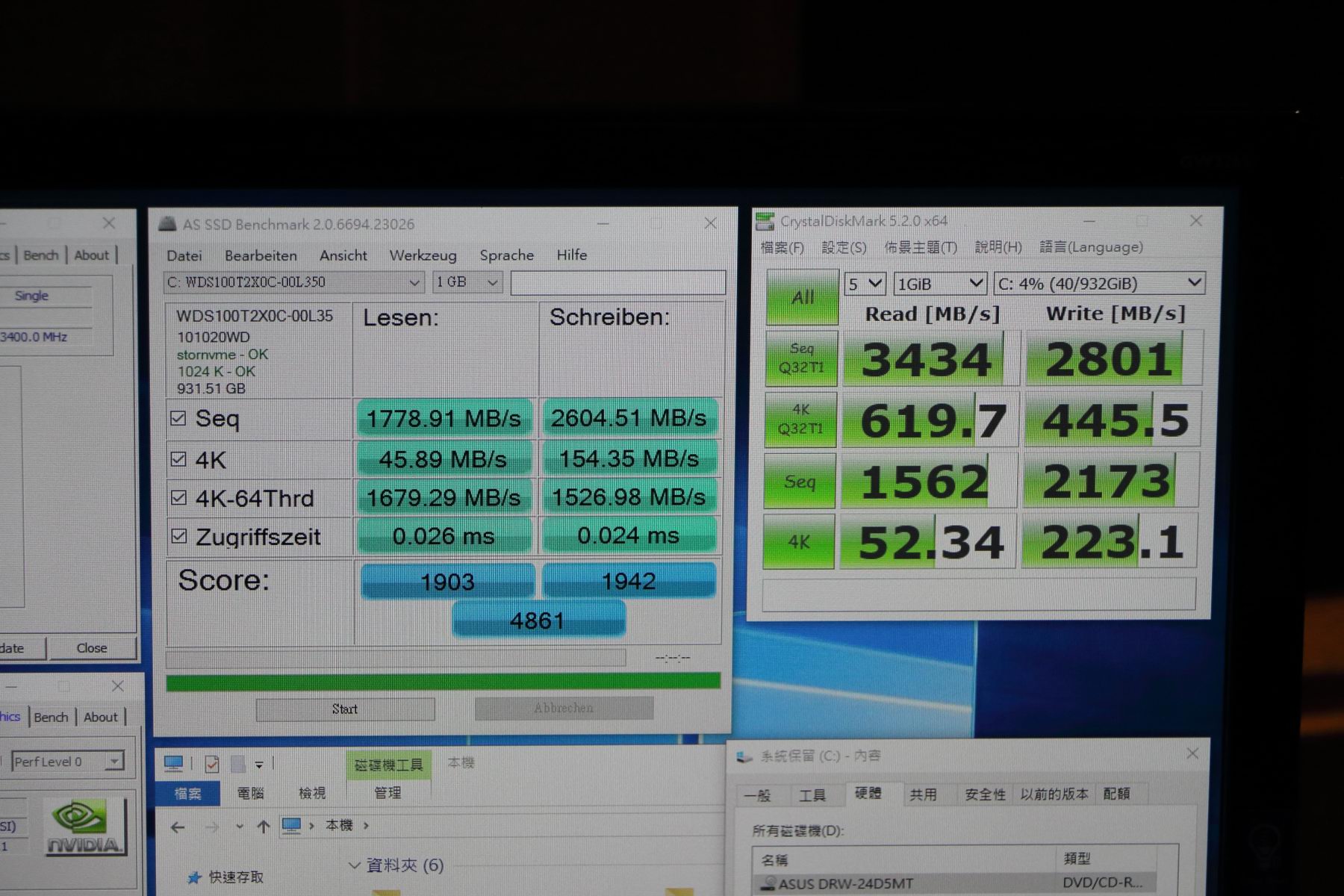The image size is (1344, 896).
Task: Open the 檔案(F) menu in CrystalDiskMark
Action: tap(783, 247)
